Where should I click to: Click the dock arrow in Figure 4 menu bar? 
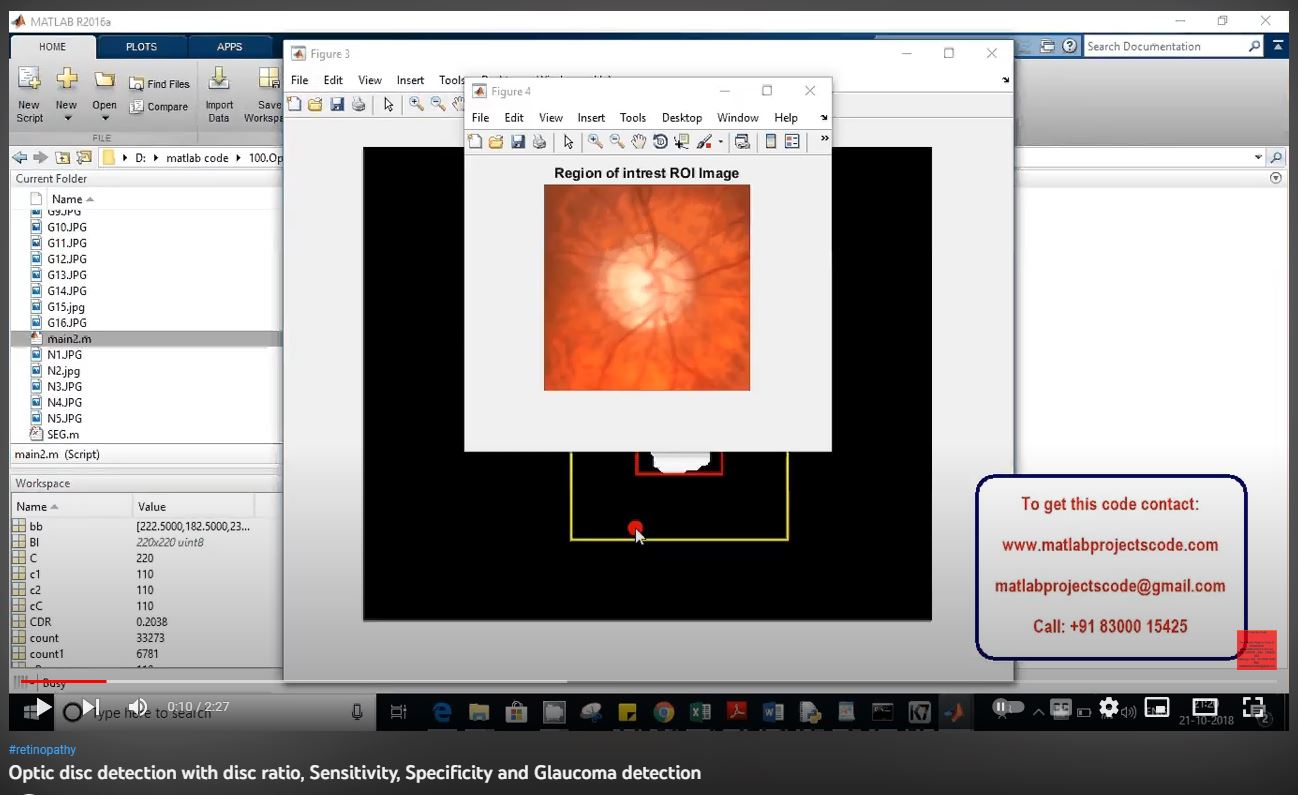(824, 117)
